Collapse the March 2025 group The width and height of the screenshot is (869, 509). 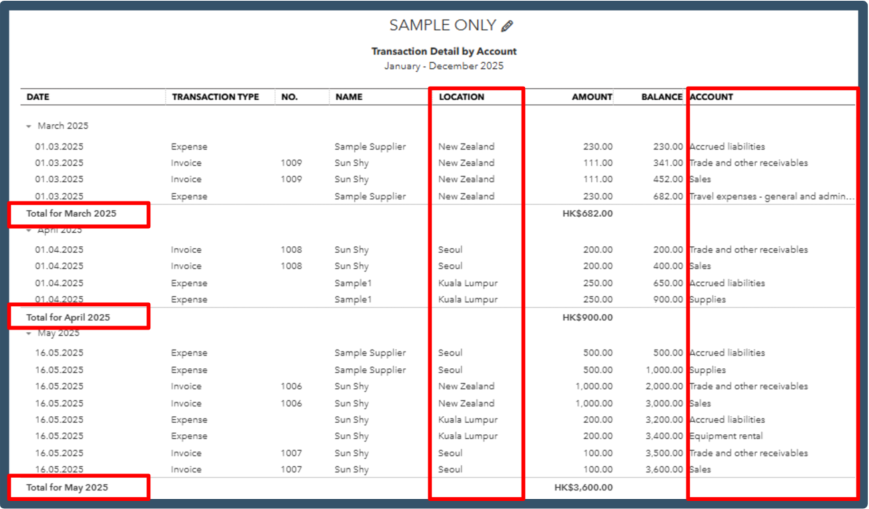(30, 126)
